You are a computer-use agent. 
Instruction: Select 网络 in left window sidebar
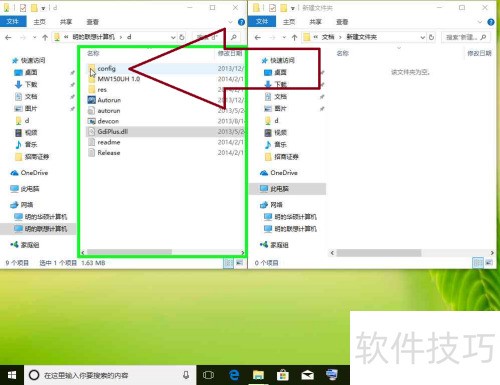coord(27,205)
